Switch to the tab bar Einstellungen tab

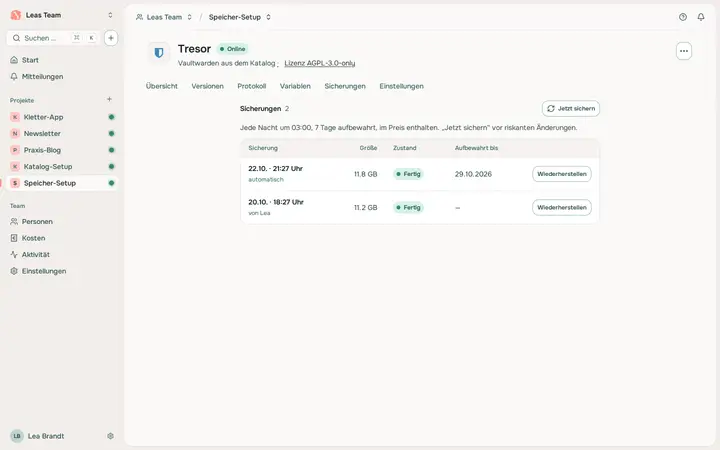401,86
